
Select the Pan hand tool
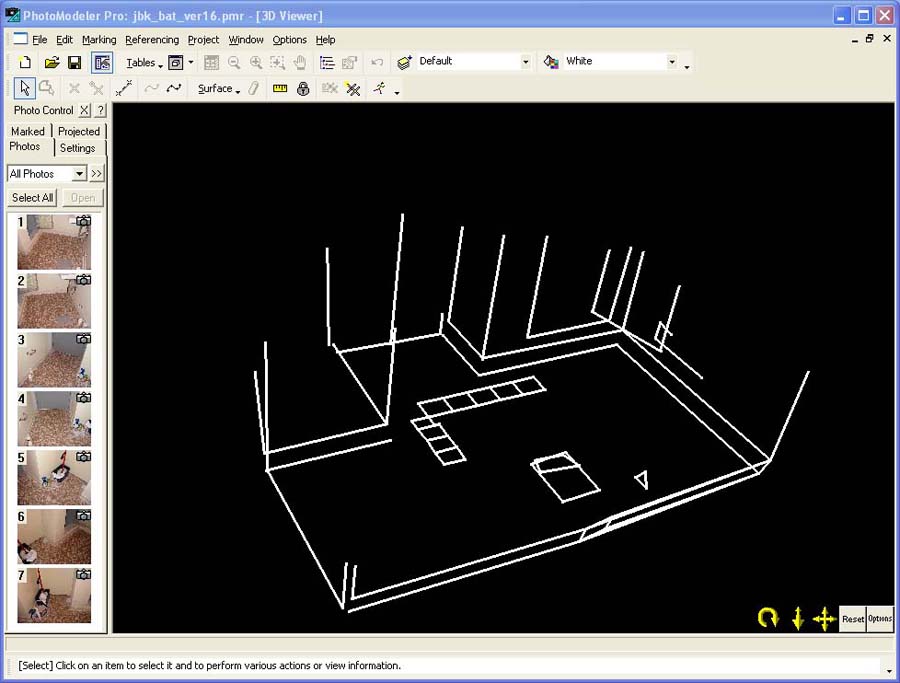300,62
